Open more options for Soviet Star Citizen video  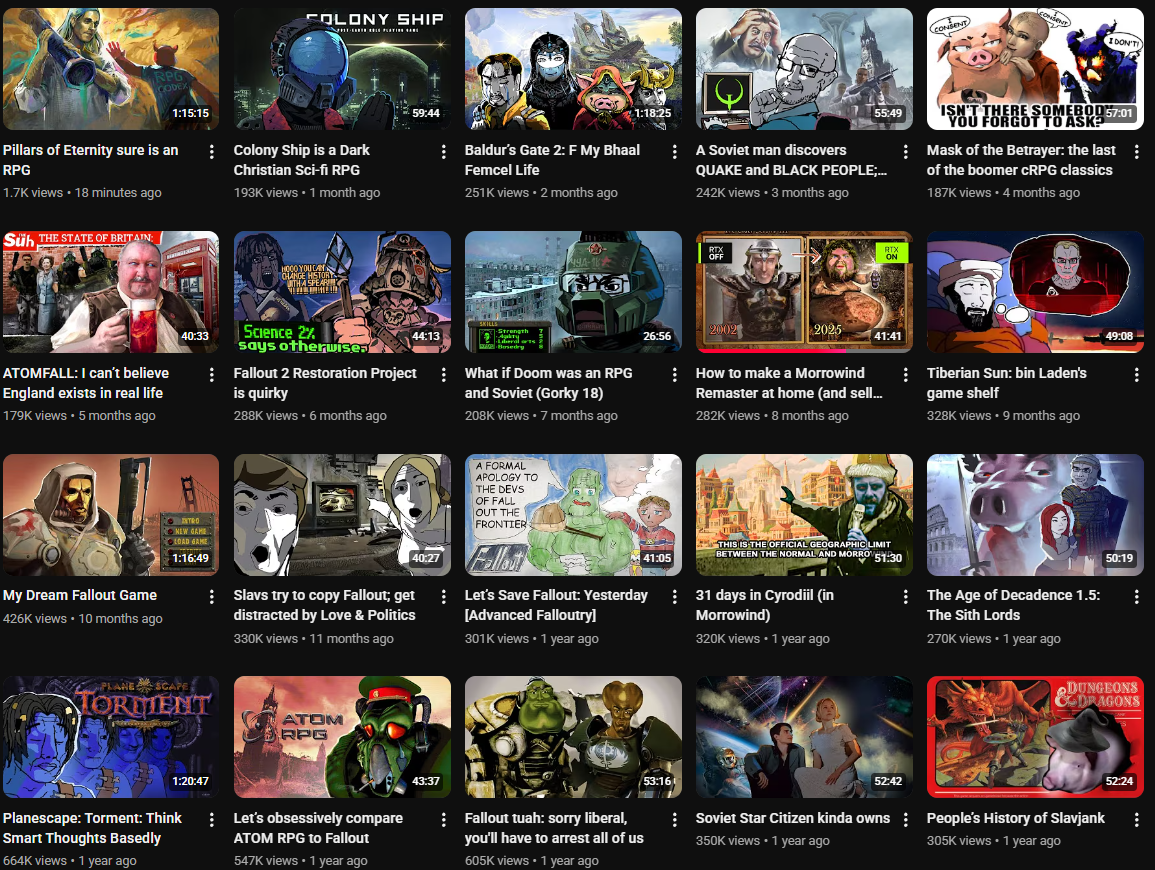(905, 819)
